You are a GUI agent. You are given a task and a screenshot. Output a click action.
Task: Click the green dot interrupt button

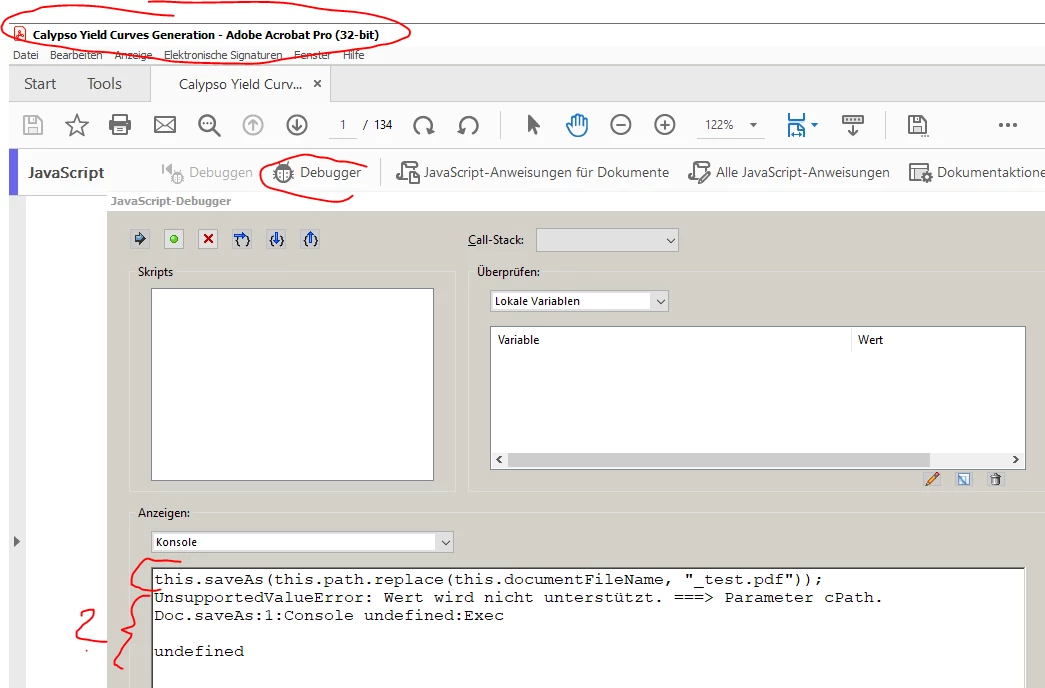point(174,239)
